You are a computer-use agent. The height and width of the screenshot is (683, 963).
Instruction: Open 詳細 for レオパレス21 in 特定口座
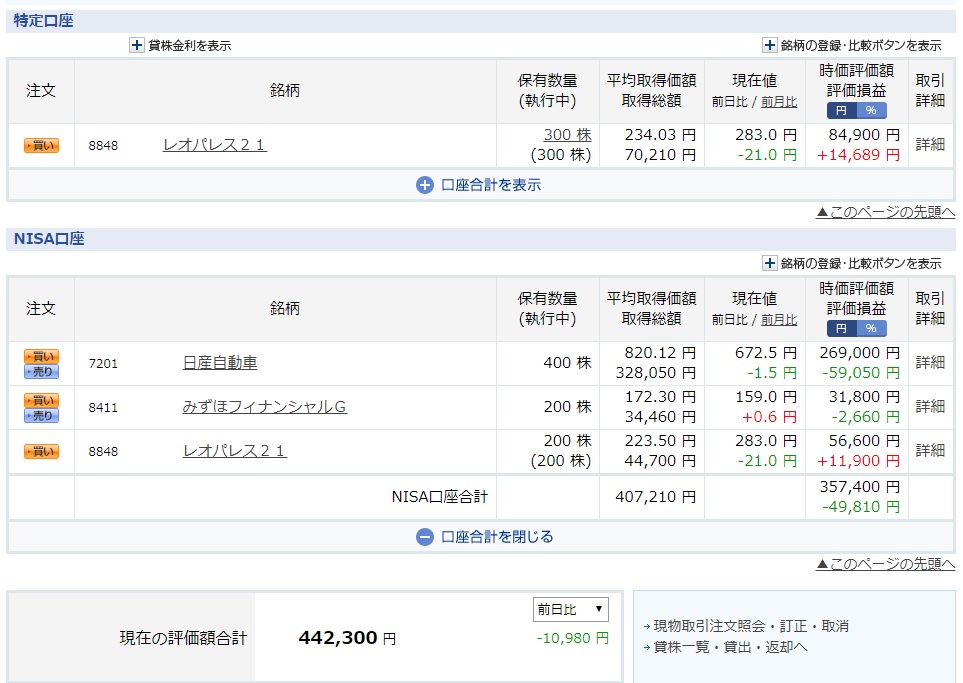930,144
